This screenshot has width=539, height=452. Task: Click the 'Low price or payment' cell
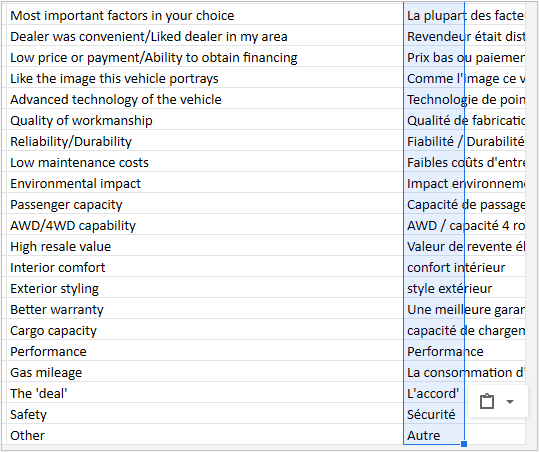(x=205, y=57)
